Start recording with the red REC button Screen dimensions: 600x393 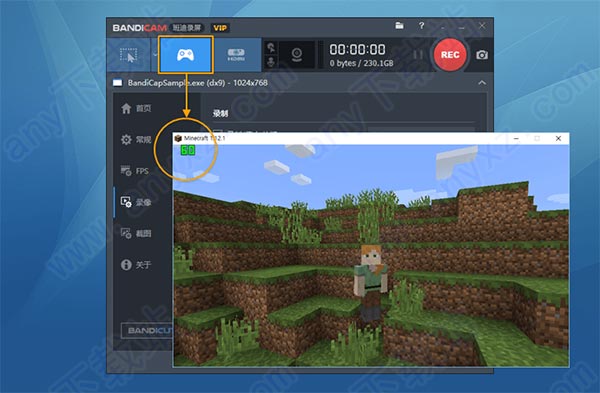tap(450, 55)
